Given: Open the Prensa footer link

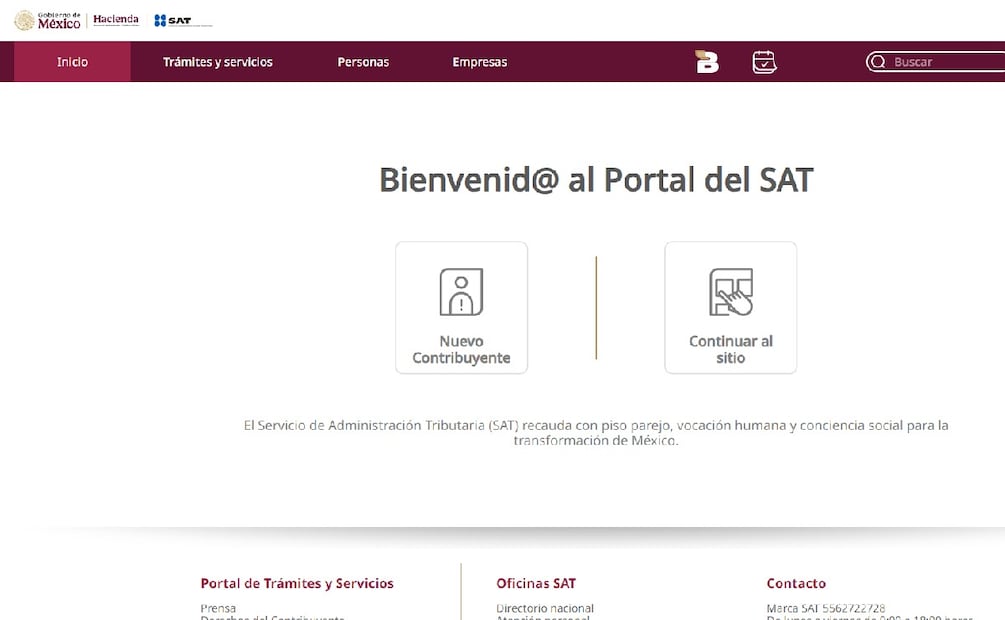Looking at the screenshot, I should (x=218, y=608).
